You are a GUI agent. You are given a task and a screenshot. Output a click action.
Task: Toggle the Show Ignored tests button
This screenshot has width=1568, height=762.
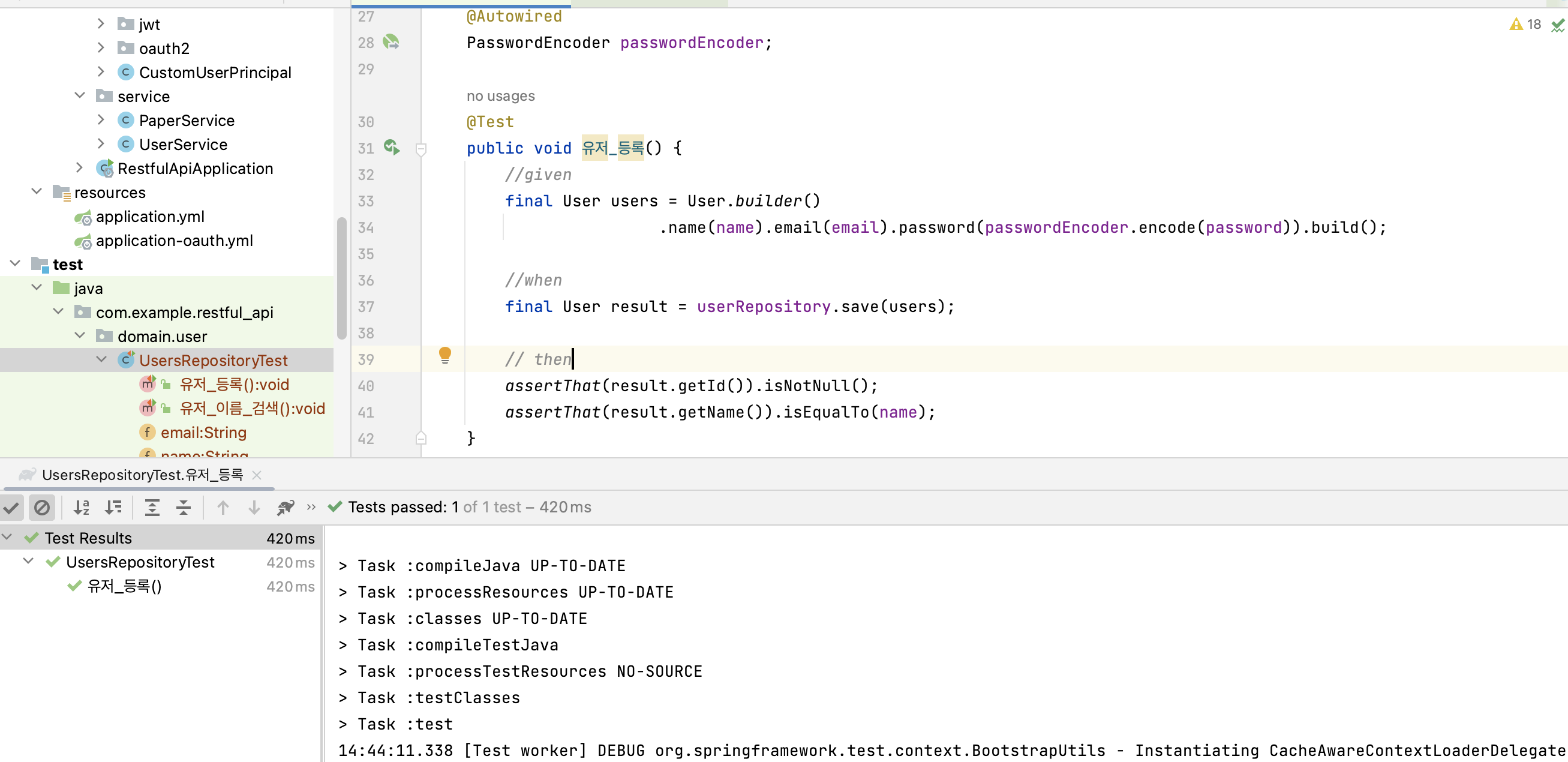coord(42,507)
